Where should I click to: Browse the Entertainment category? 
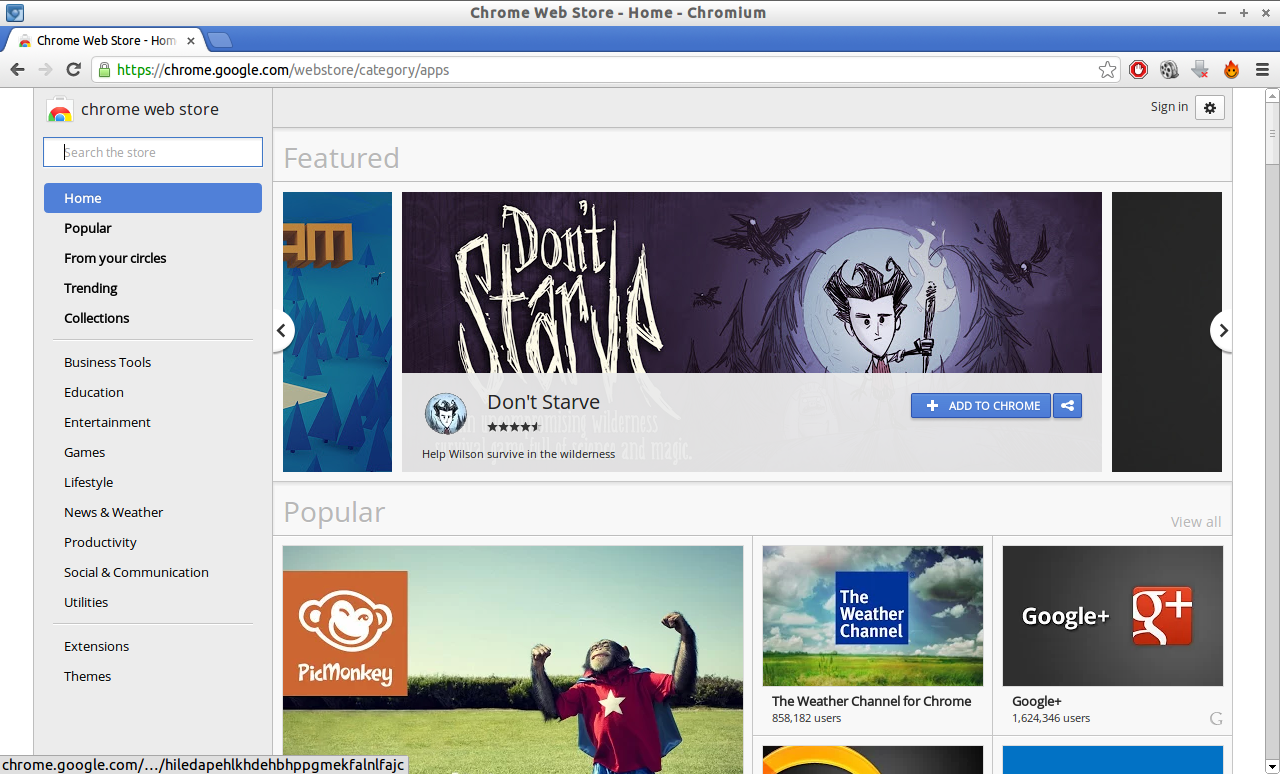(x=108, y=422)
